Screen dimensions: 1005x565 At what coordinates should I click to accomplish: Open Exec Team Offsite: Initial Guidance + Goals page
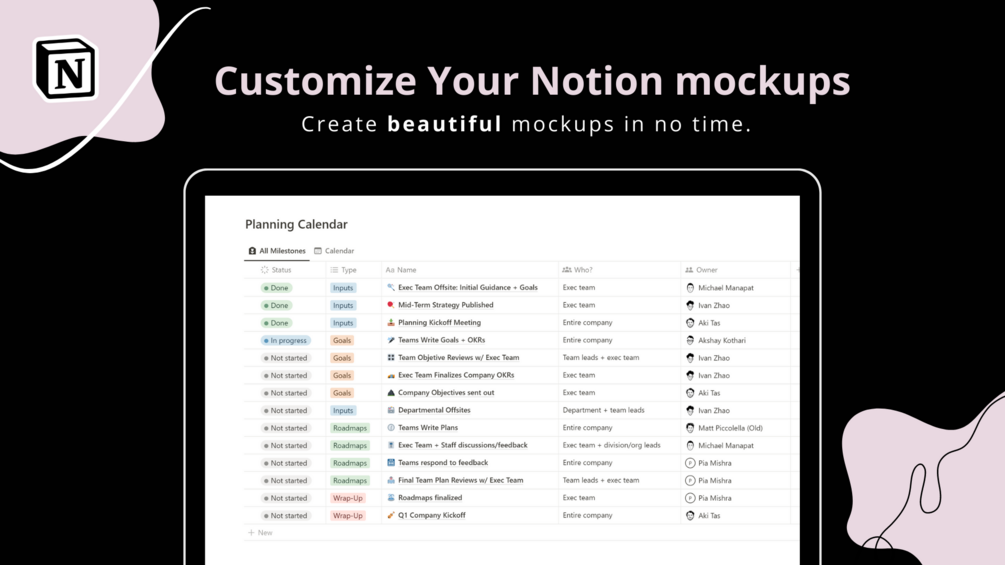pyautogui.click(x=468, y=288)
